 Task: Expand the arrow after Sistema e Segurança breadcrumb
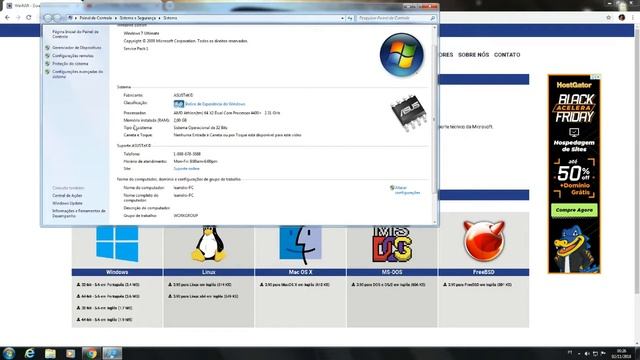(x=160, y=18)
